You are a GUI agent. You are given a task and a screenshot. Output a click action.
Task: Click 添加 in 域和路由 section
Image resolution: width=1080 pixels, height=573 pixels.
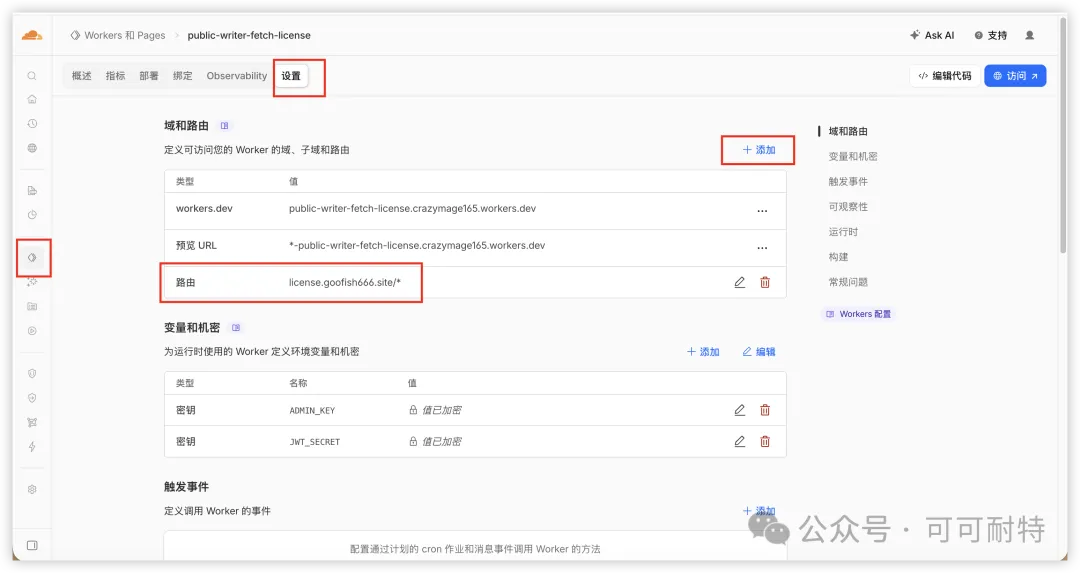tap(758, 149)
